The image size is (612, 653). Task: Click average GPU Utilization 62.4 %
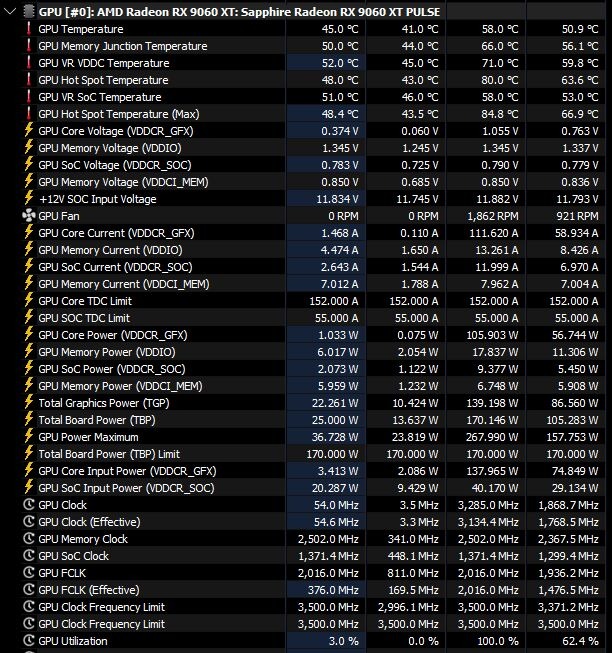(581, 641)
